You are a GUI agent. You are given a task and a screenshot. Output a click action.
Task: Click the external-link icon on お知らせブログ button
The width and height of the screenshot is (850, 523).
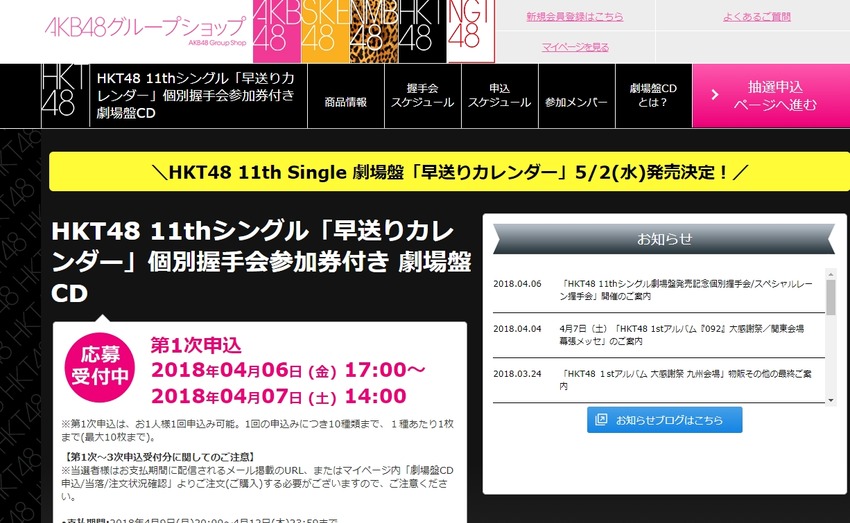(601, 419)
